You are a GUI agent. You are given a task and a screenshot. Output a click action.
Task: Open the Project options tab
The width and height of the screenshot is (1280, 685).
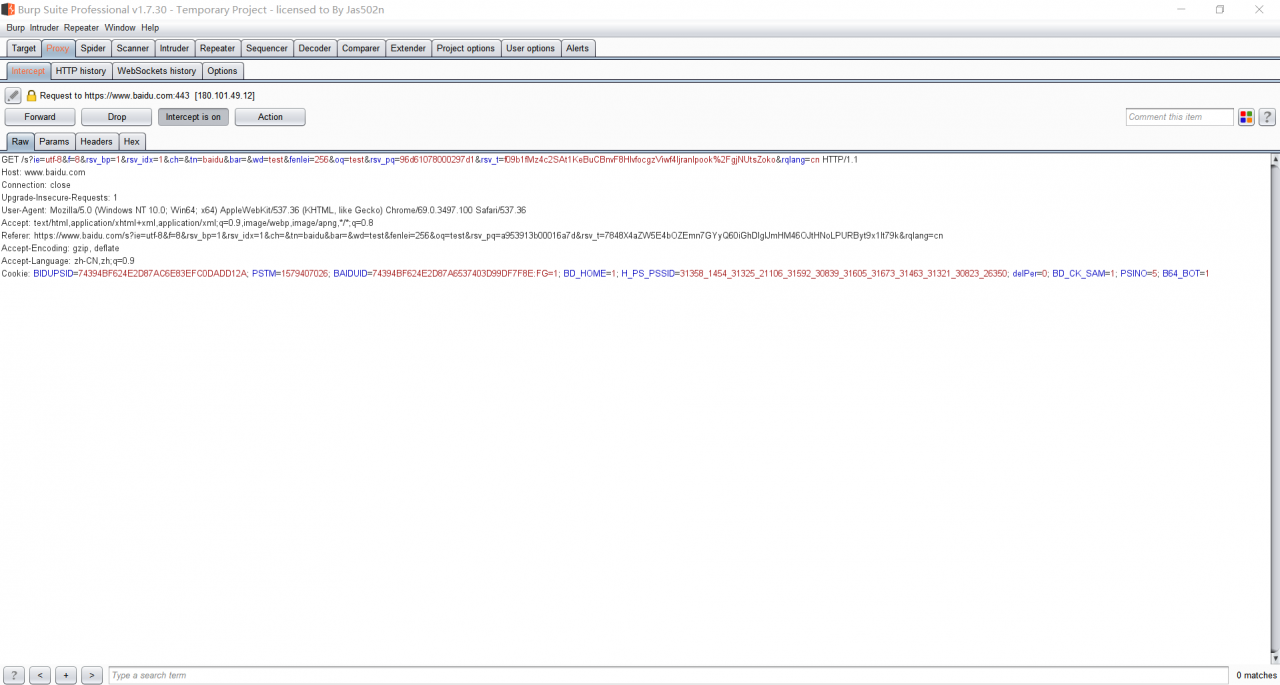pos(465,48)
